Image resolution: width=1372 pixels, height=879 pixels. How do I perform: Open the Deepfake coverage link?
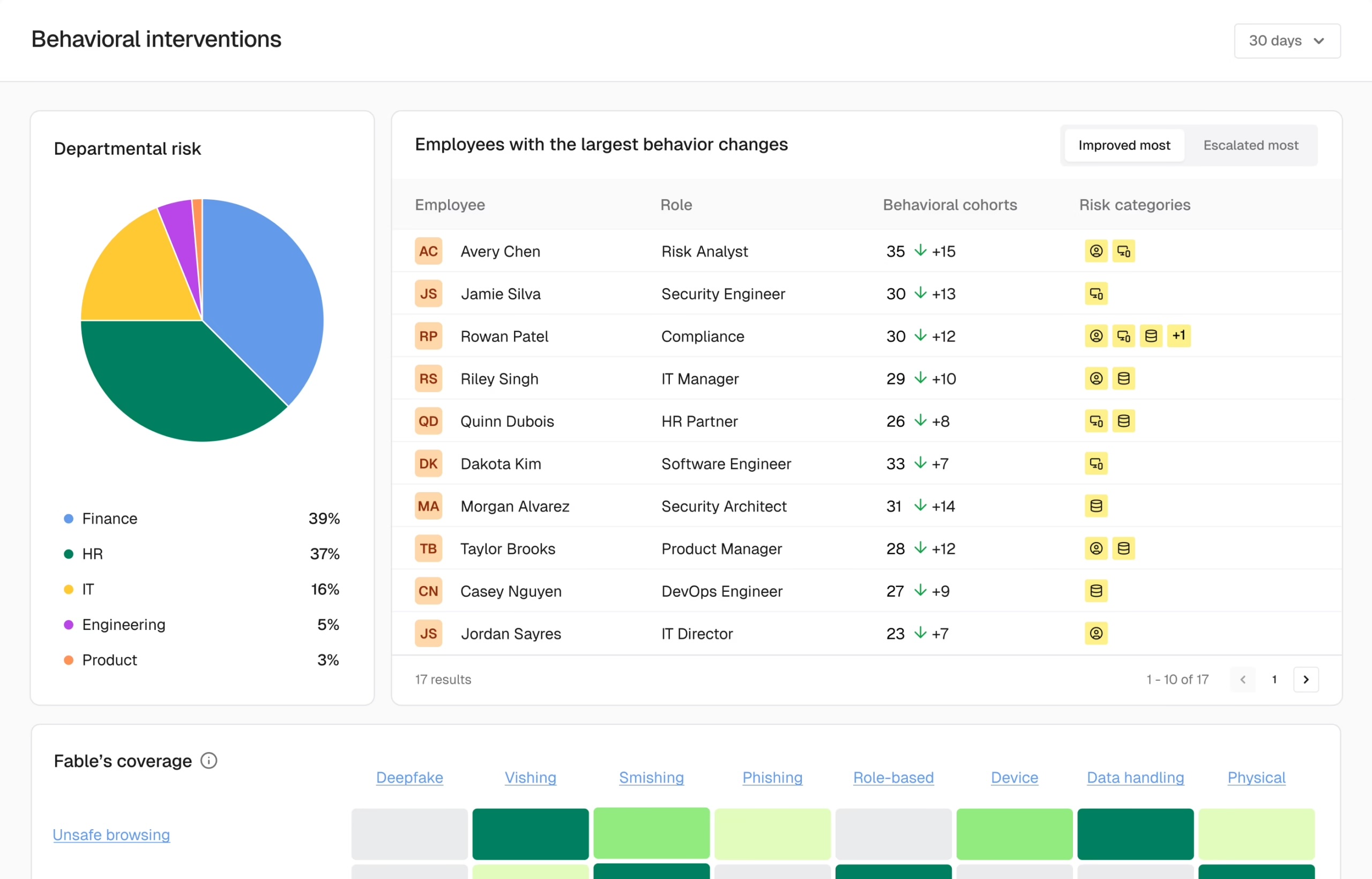point(409,777)
